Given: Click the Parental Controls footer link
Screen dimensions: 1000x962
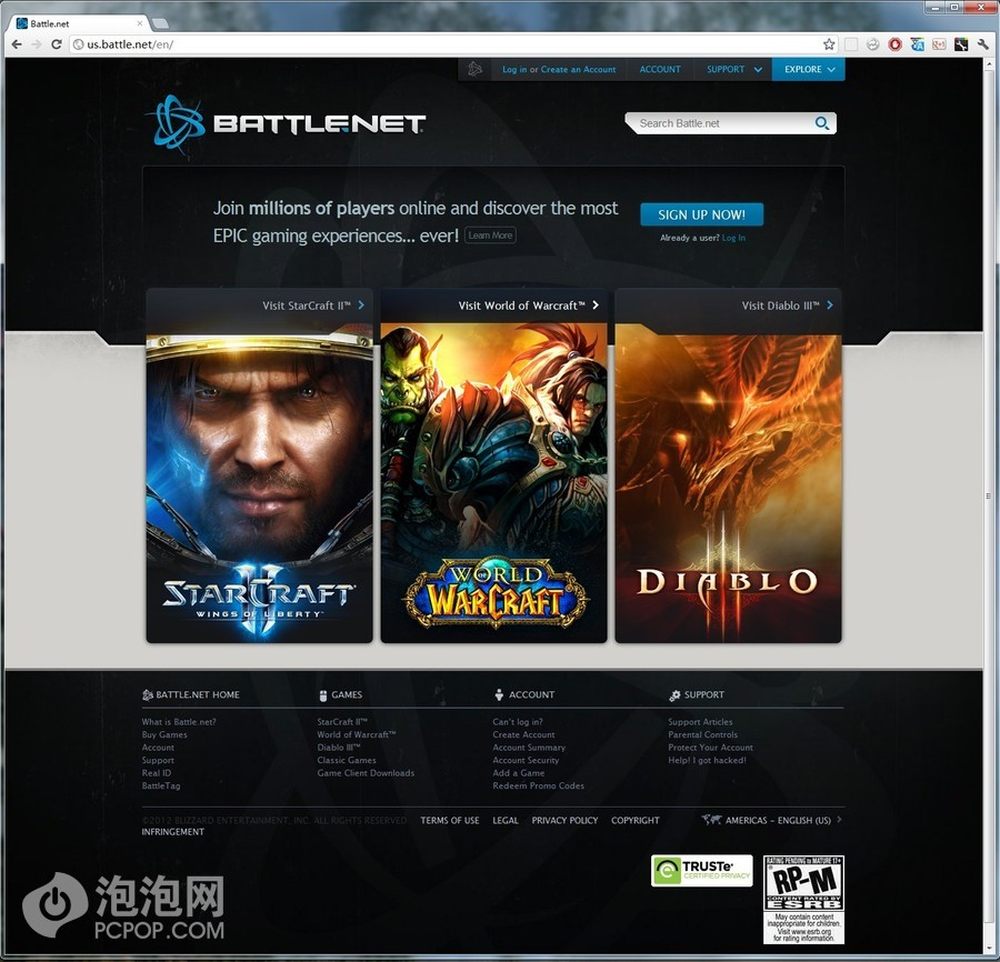Looking at the screenshot, I should point(703,734).
